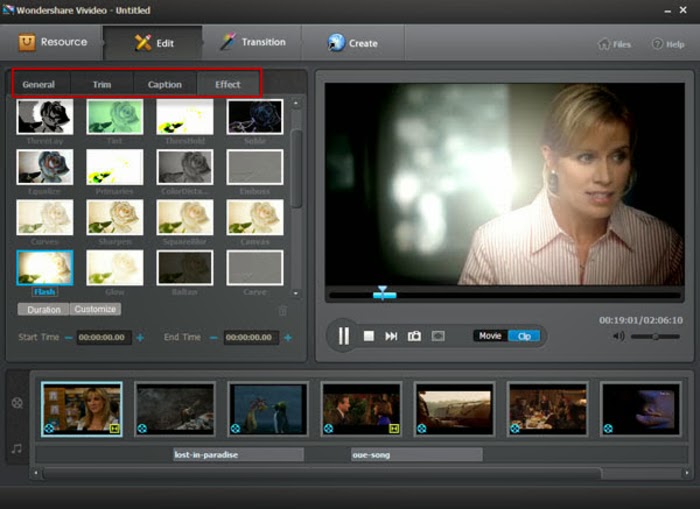This screenshot has width=700, height=509.
Task: Choose the Glow effect thumbnail
Action: click(x=115, y=267)
